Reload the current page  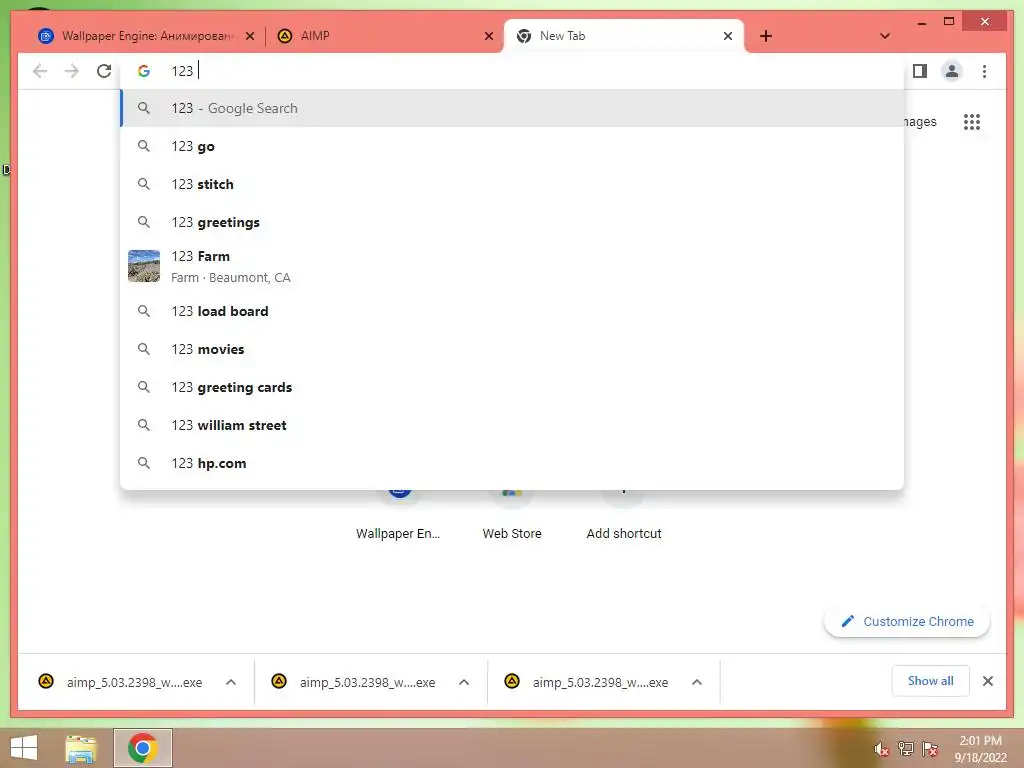click(104, 71)
